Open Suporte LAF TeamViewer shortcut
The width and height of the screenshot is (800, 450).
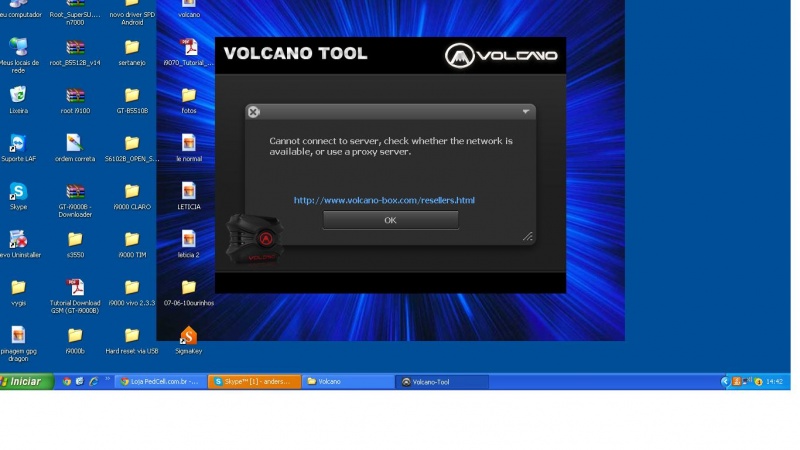[18, 148]
